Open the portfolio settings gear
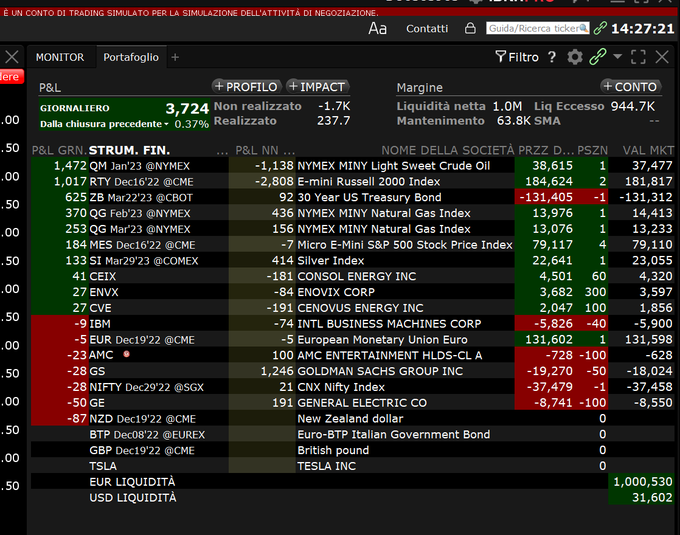 pyautogui.click(x=575, y=57)
